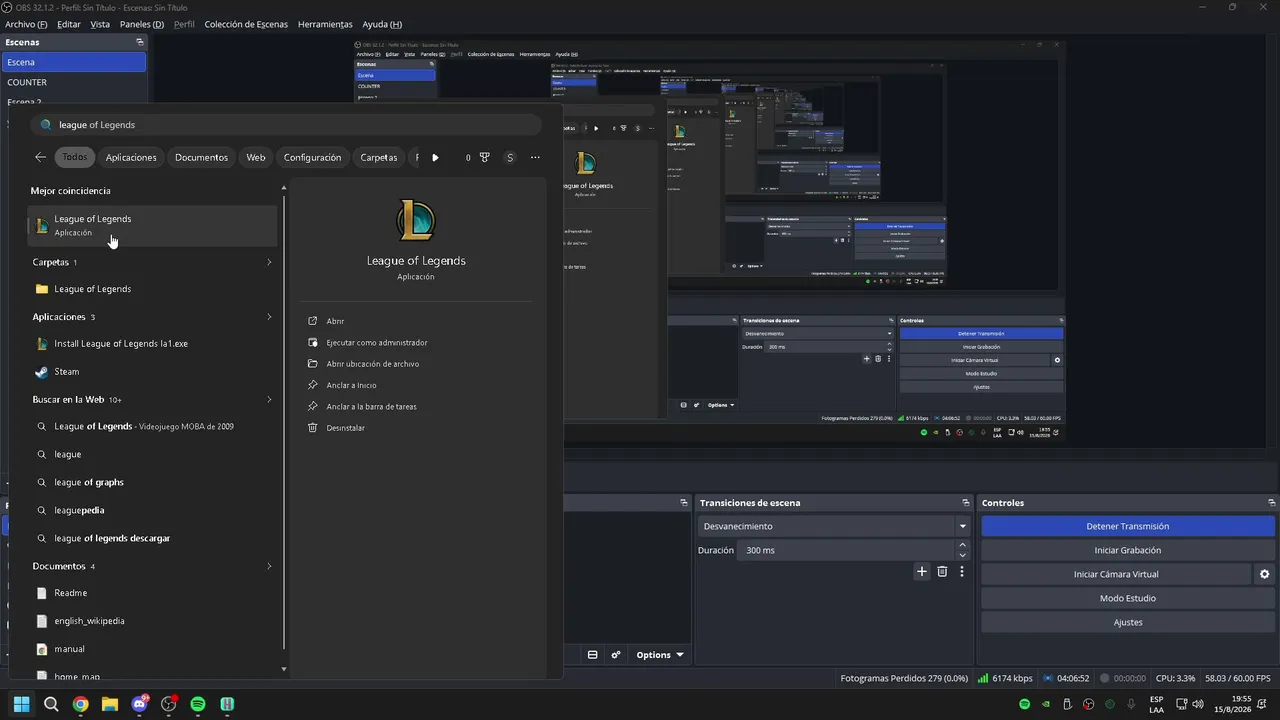1280x720 pixels.
Task: Switch to Aplicaciones search tab
Action: [x=131, y=157]
